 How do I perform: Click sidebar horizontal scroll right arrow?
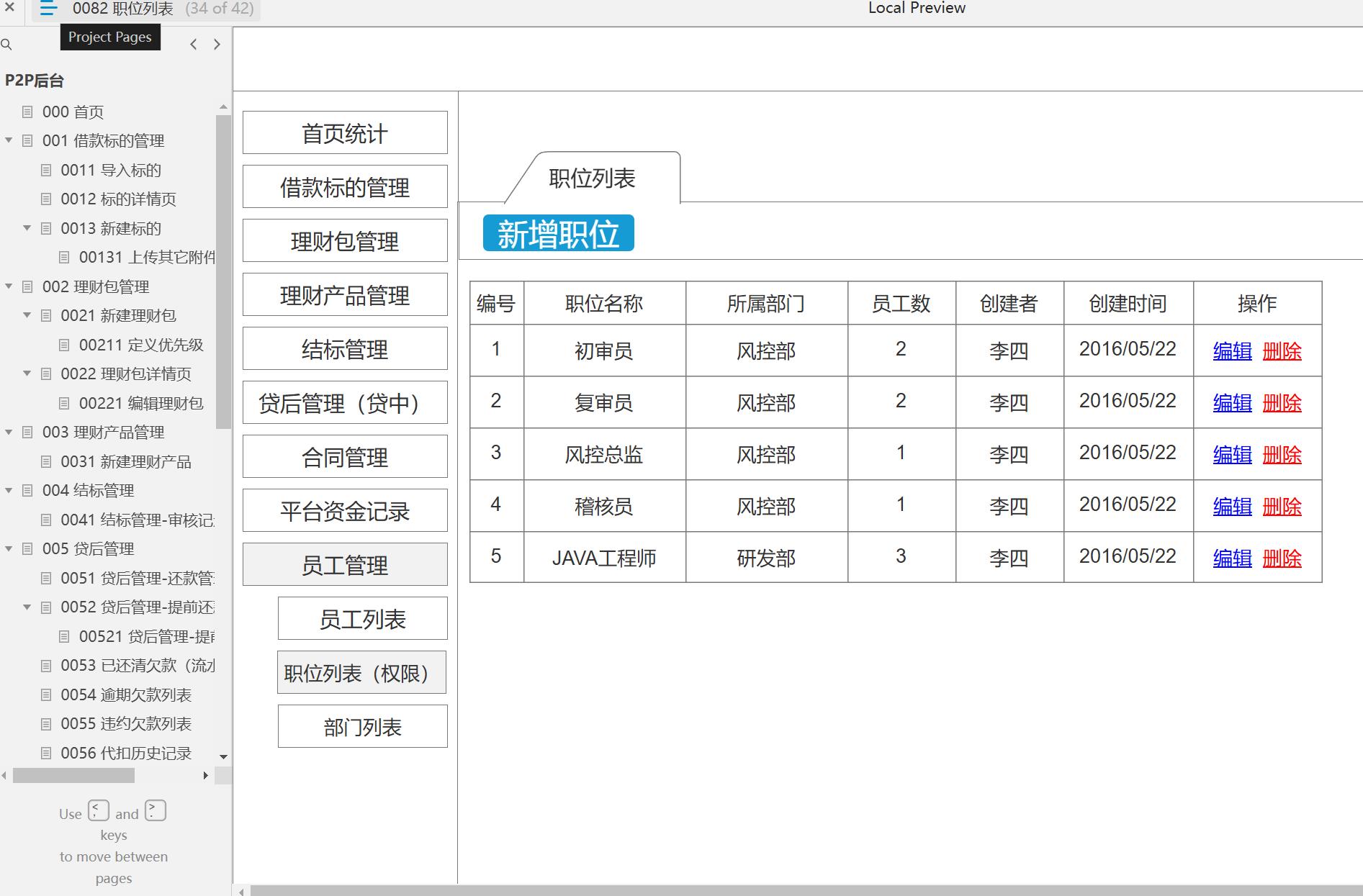pos(206,776)
